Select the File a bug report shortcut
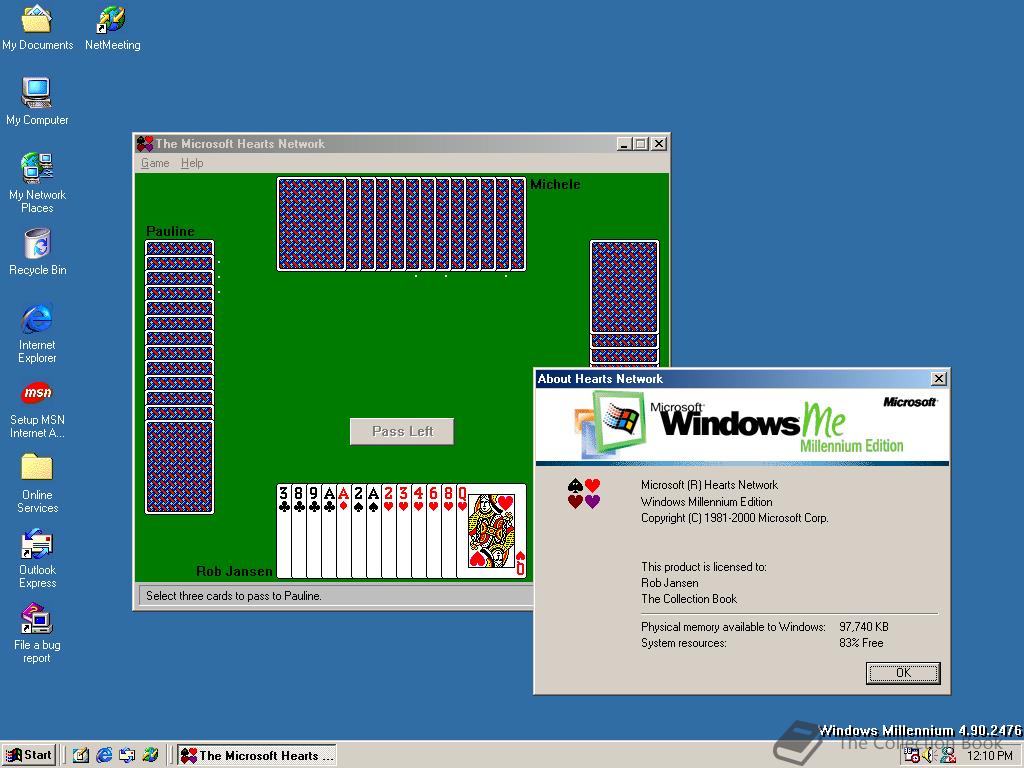Image resolution: width=1024 pixels, height=768 pixels. [x=37, y=633]
